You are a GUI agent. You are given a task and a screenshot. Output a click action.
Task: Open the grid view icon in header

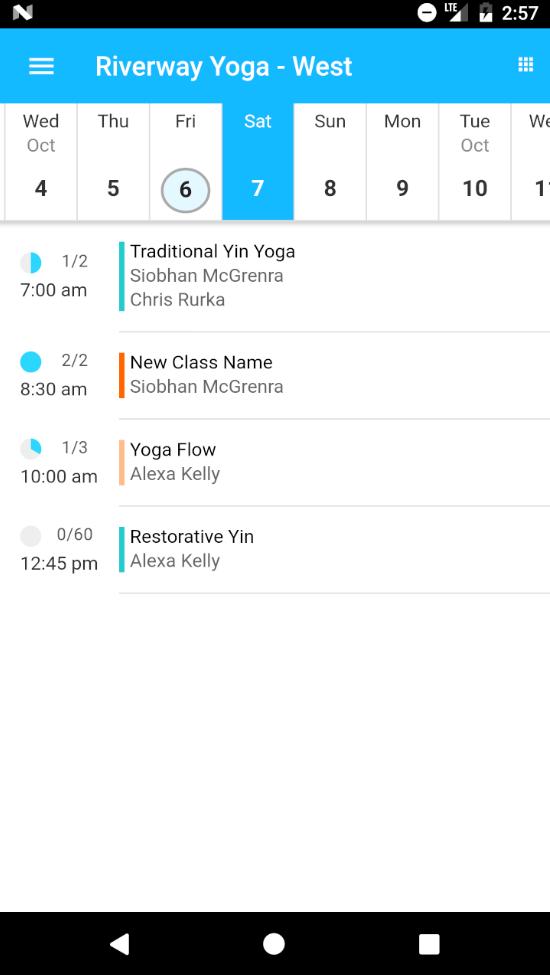(x=526, y=65)
